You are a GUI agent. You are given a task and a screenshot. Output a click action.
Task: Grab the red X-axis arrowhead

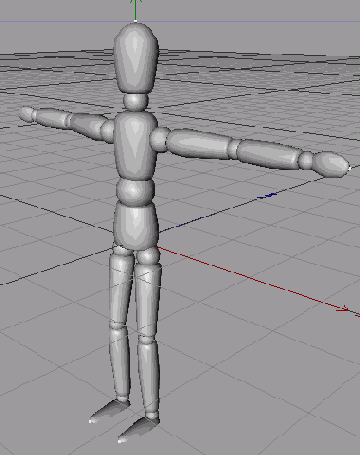tap(343, 309)
